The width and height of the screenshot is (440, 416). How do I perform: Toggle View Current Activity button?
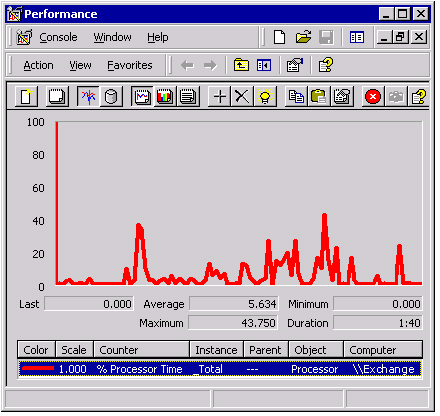88,97
